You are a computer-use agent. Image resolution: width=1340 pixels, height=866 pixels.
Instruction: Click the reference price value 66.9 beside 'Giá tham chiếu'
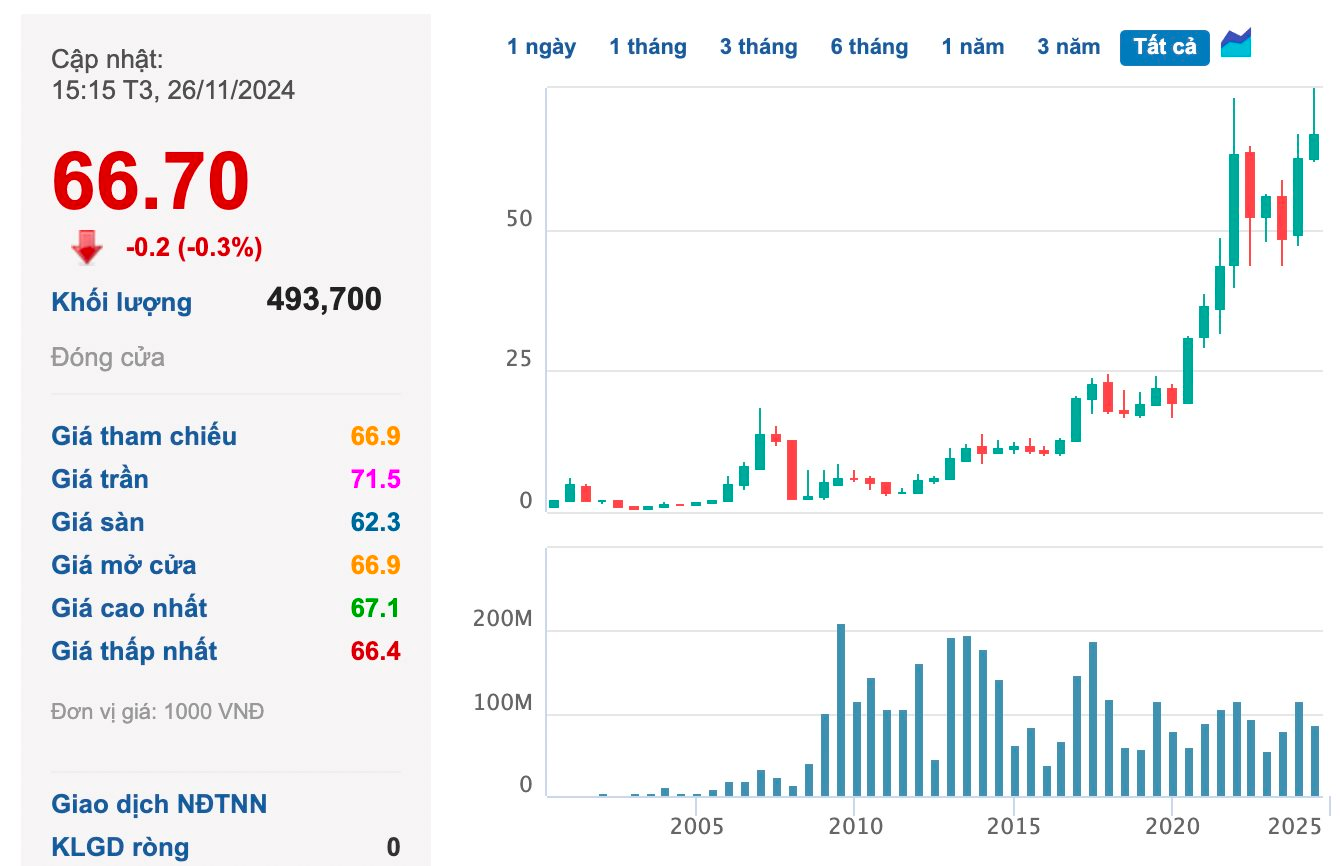[375, 436]
